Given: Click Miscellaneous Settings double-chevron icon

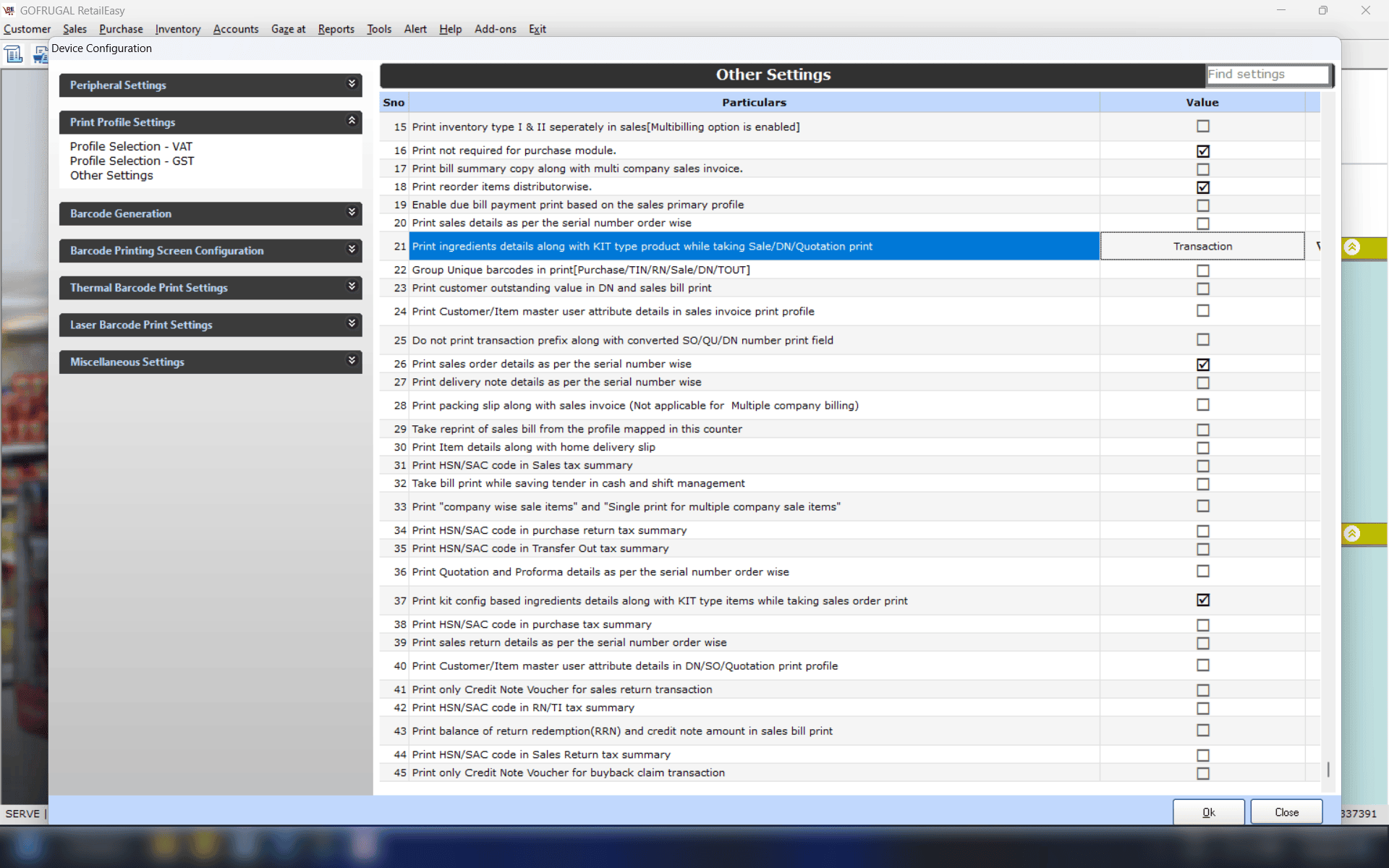Looking at the screenshot, I should [352, 360].
